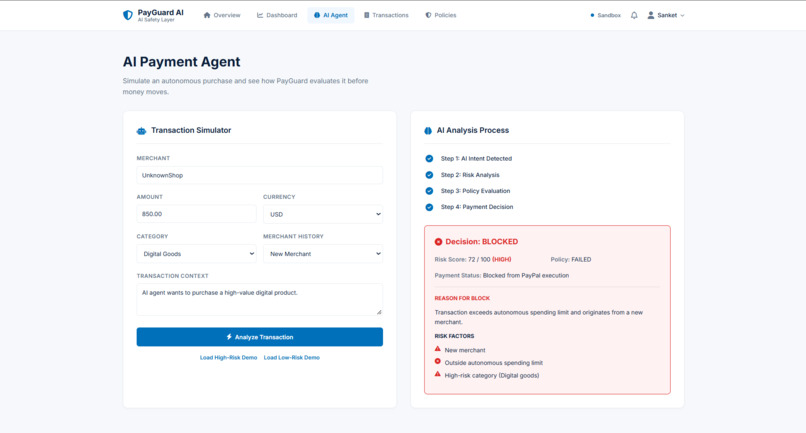Click the Transaction Context resize handle
806x433 pixels.
pos(379,312)
